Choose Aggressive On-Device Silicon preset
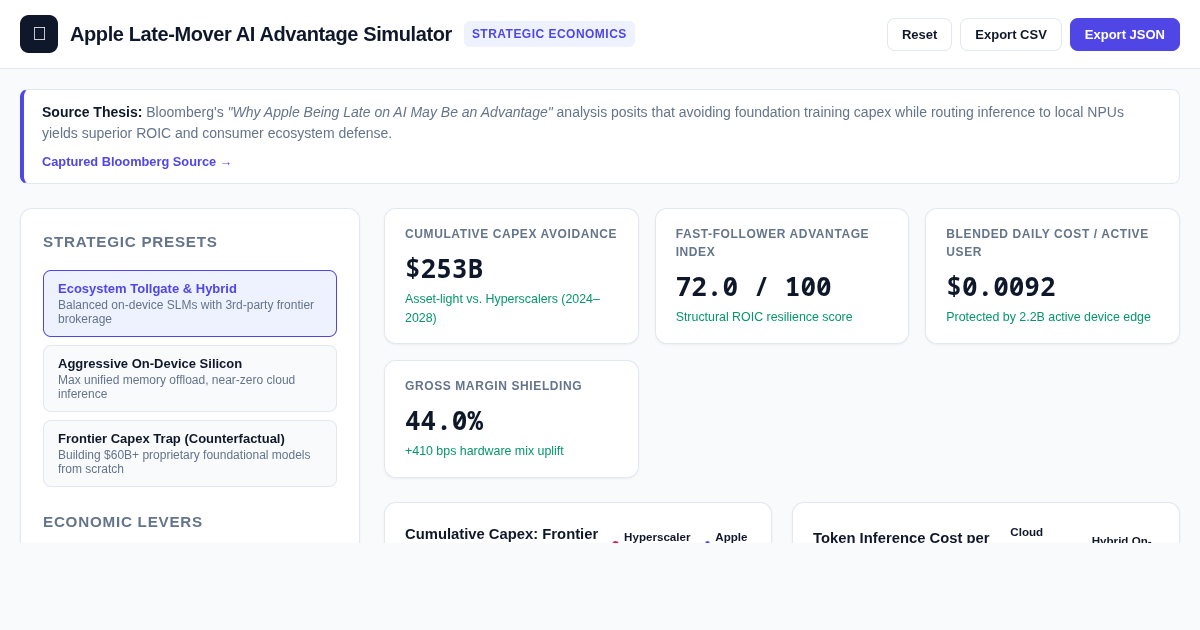 click(190, 378)
